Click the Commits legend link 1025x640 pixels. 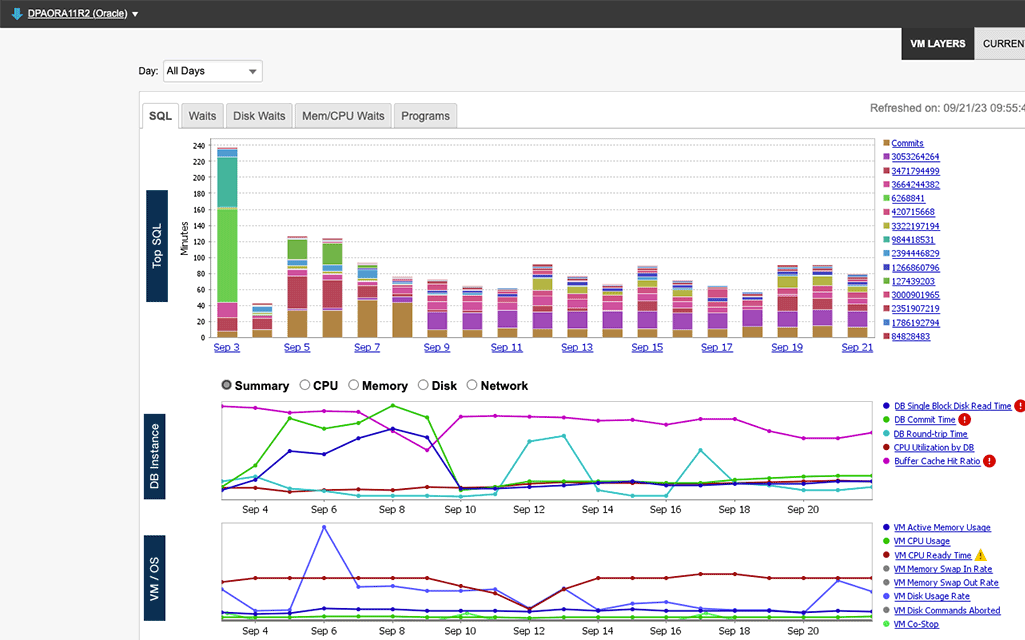[x=906, y=143]
